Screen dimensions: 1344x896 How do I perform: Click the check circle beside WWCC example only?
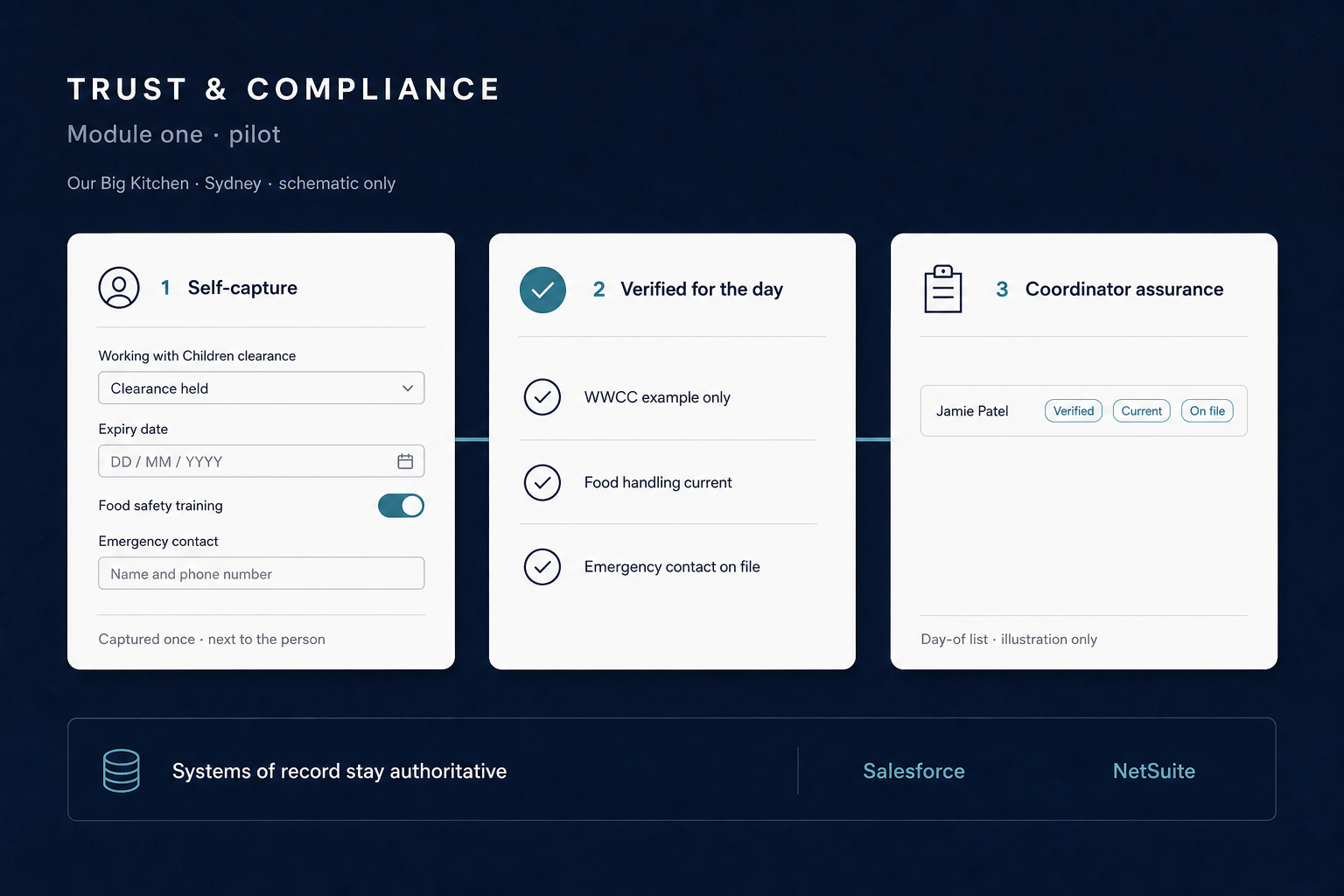542,397
